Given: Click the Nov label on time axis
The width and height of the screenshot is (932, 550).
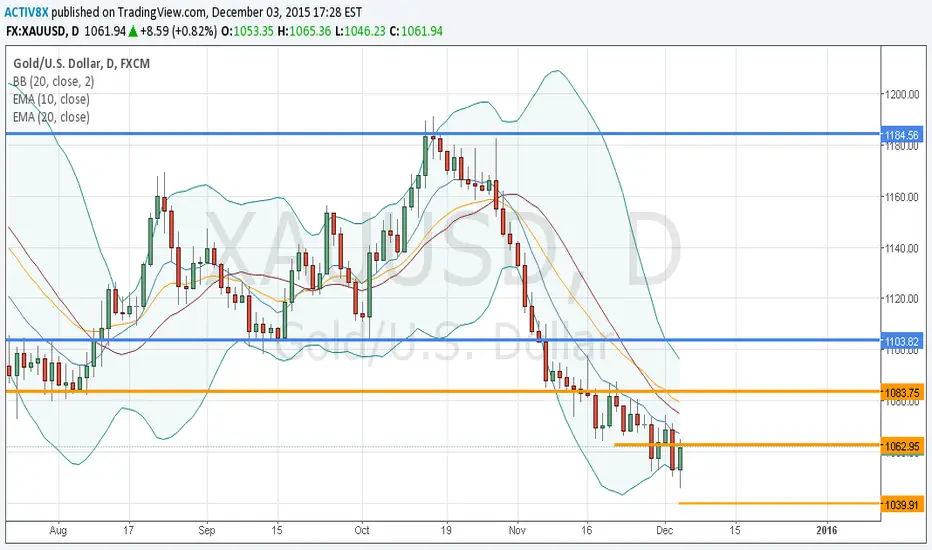Looking at the screenshot, I should coord(518,530).
